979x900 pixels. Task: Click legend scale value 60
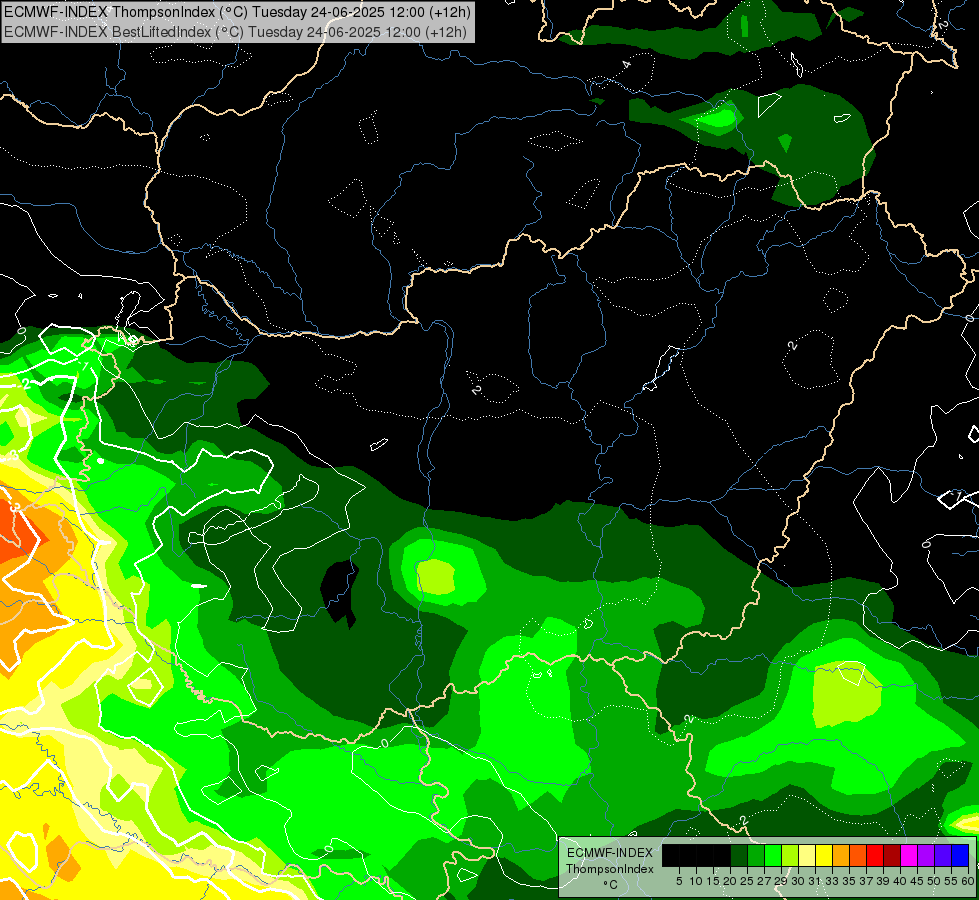point(968,881)
